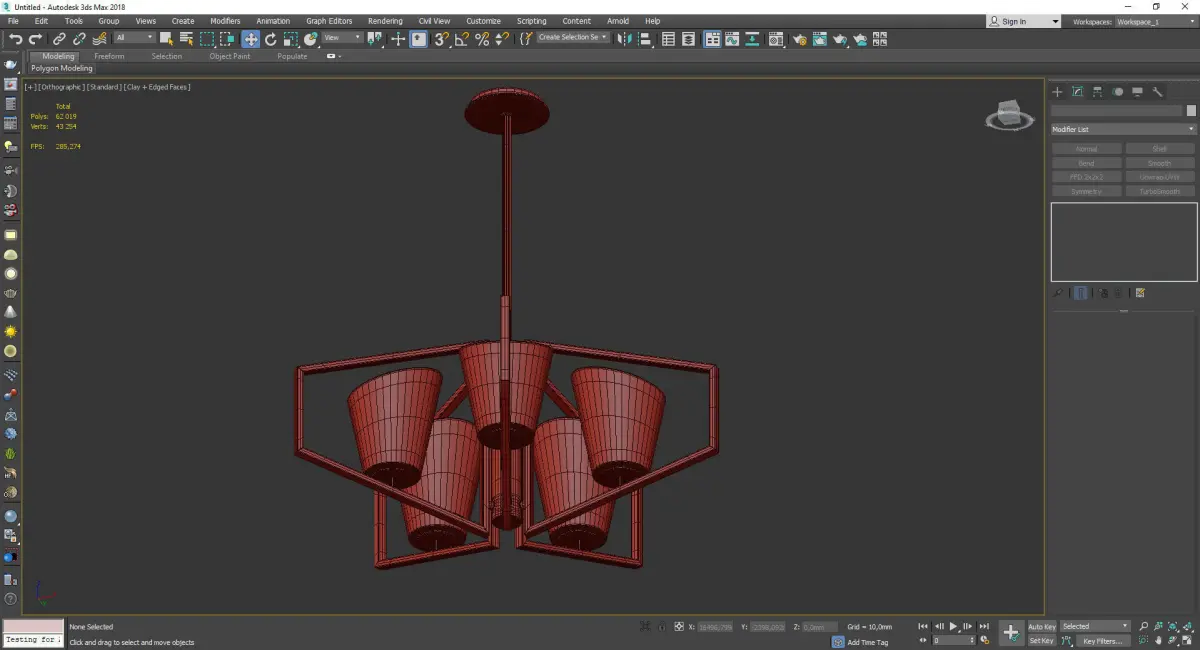This screenshot has height=650, width=1200.
Task: Activate the Select Object tool
Action: click(166, 39)
